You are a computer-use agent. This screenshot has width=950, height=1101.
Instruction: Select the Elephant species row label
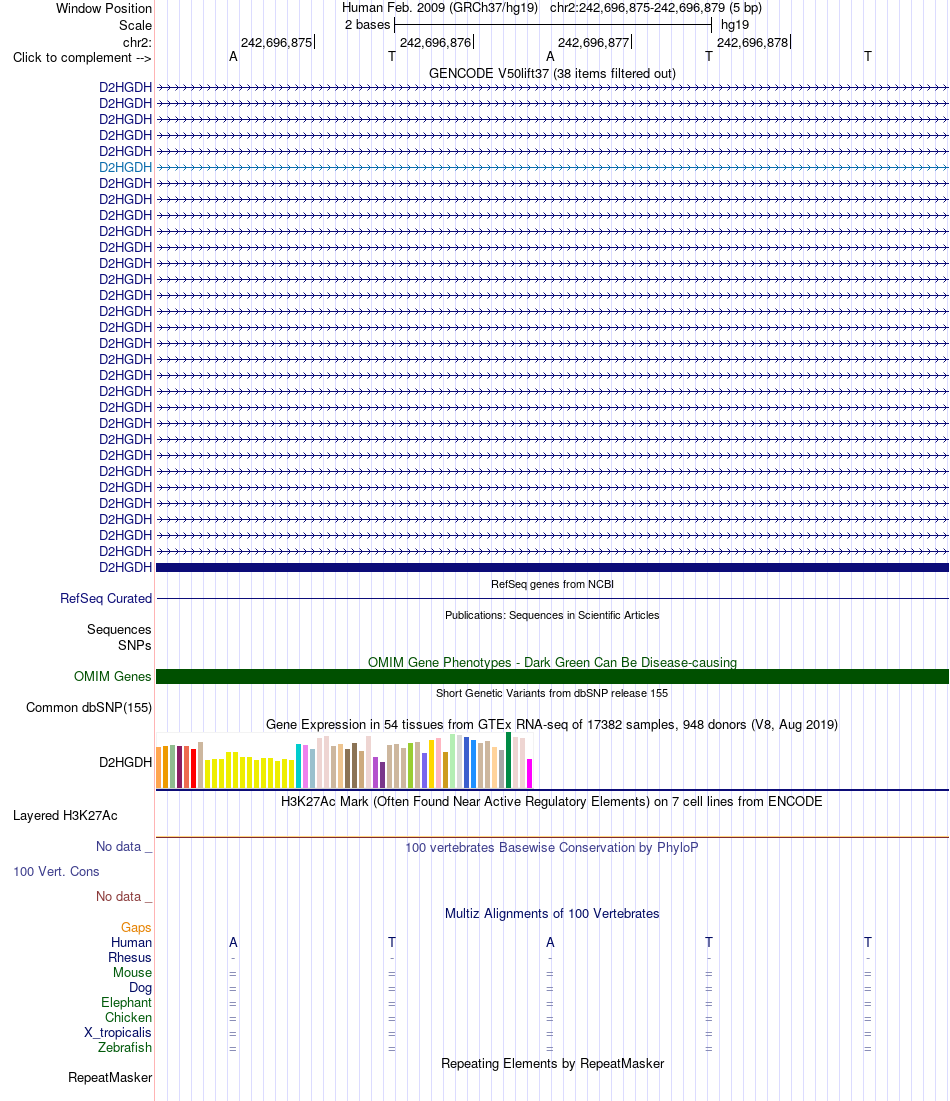point(126,1002)
